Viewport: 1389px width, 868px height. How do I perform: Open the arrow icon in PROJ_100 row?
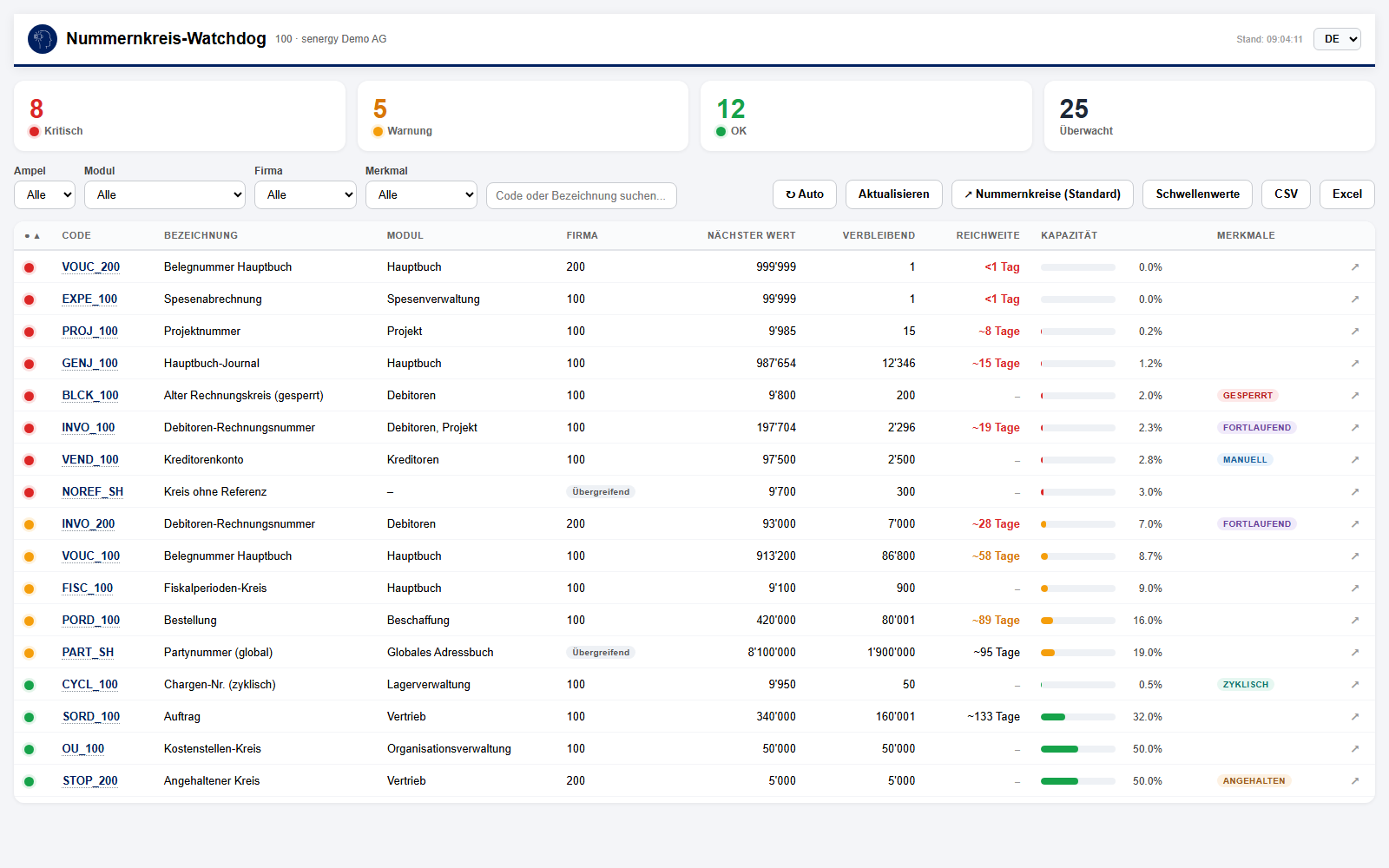point(1354,332)
